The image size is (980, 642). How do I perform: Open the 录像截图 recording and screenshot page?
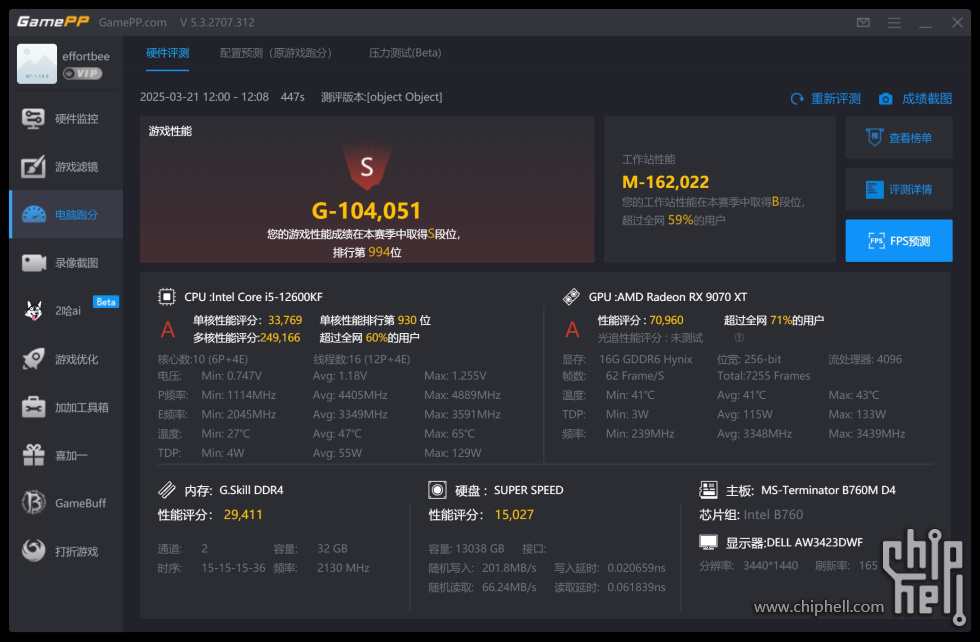coord(66,263)
